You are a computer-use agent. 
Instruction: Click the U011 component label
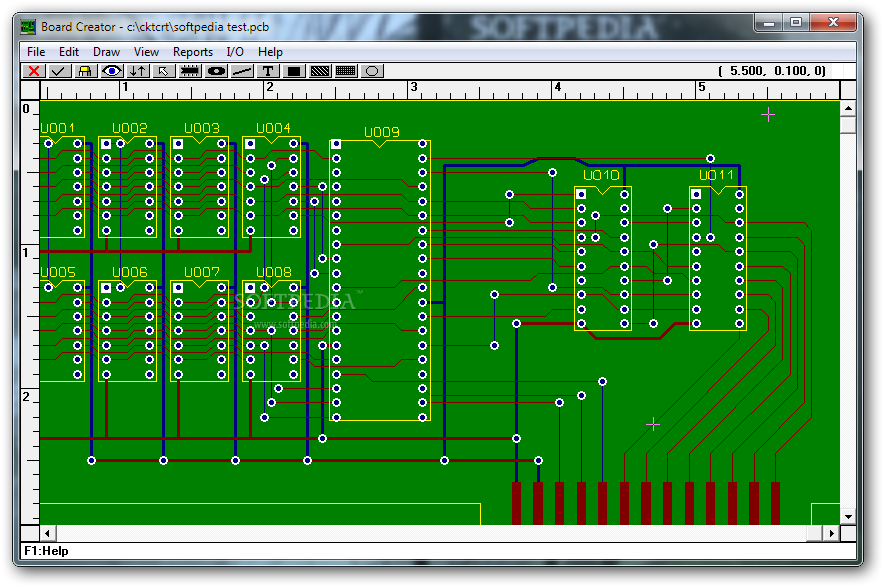coord(717,175)
